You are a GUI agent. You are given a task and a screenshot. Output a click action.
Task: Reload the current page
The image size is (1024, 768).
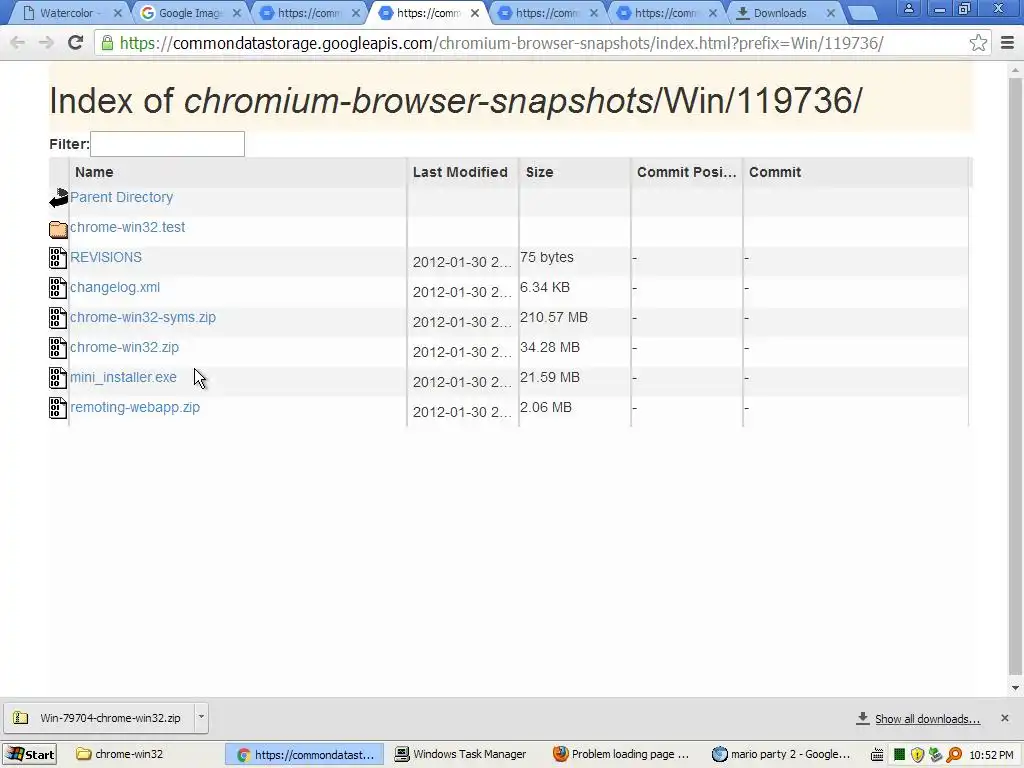point(76,43)
